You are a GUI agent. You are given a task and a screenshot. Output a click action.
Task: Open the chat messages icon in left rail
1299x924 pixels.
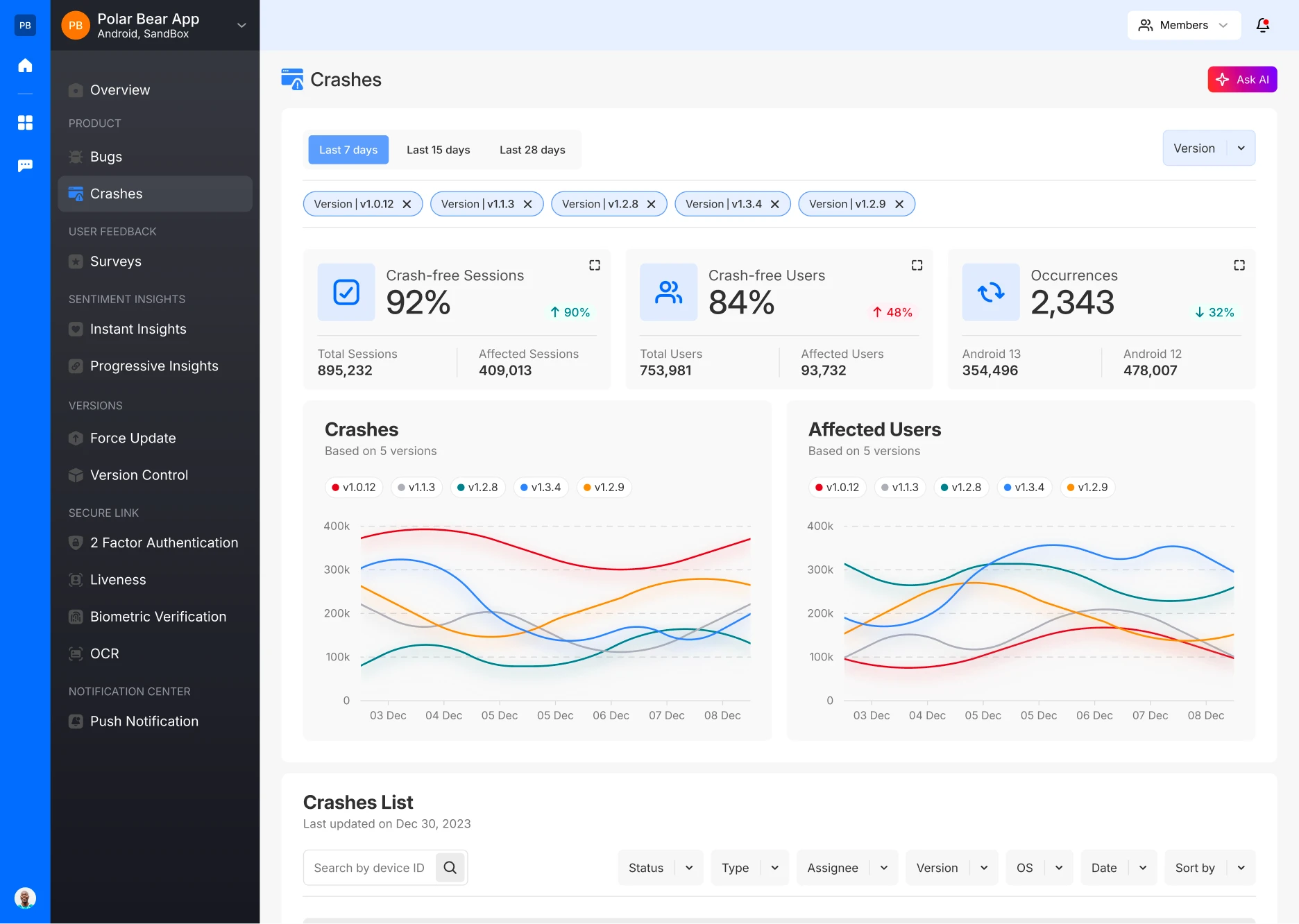(25, 165)
